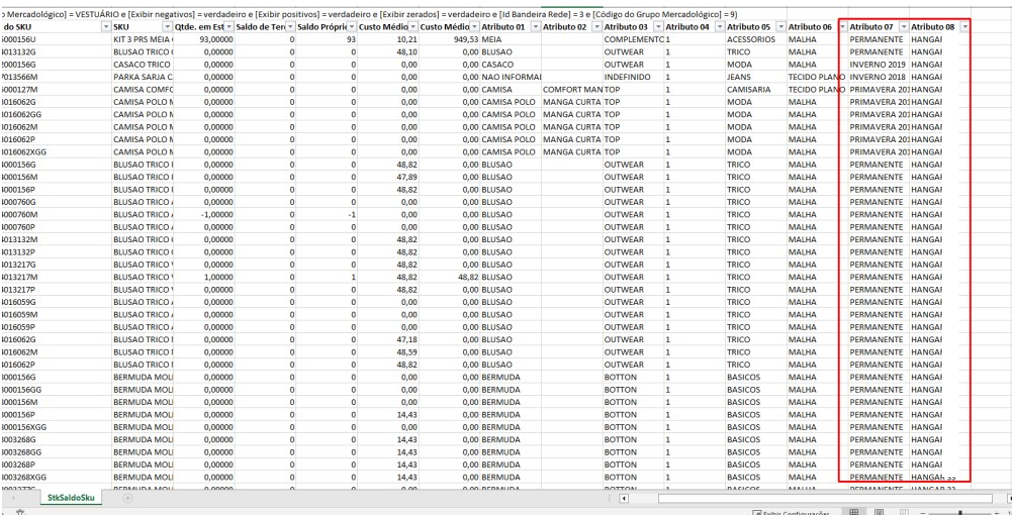Switch to Normal view in status bar
Viewport: 1027px width, 517px height.
pos(853,512)
